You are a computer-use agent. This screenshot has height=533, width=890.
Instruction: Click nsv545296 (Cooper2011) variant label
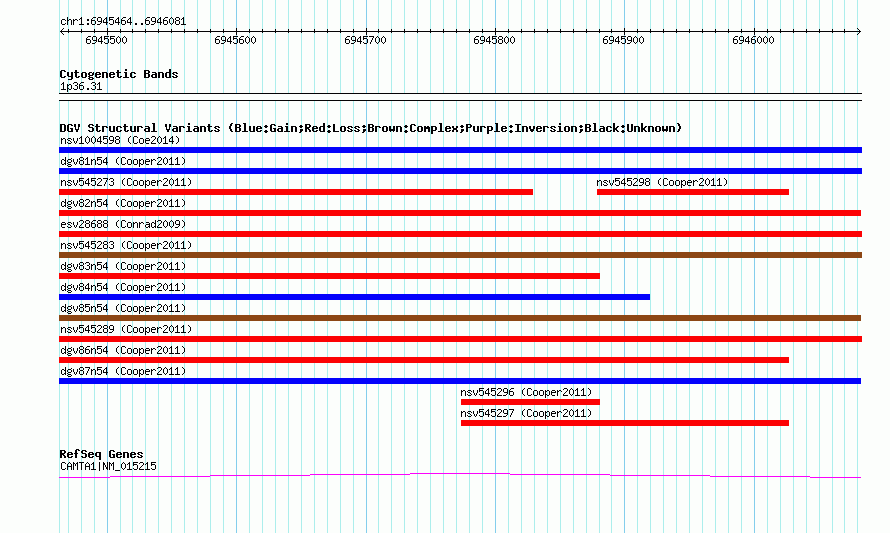click(526, 392)
